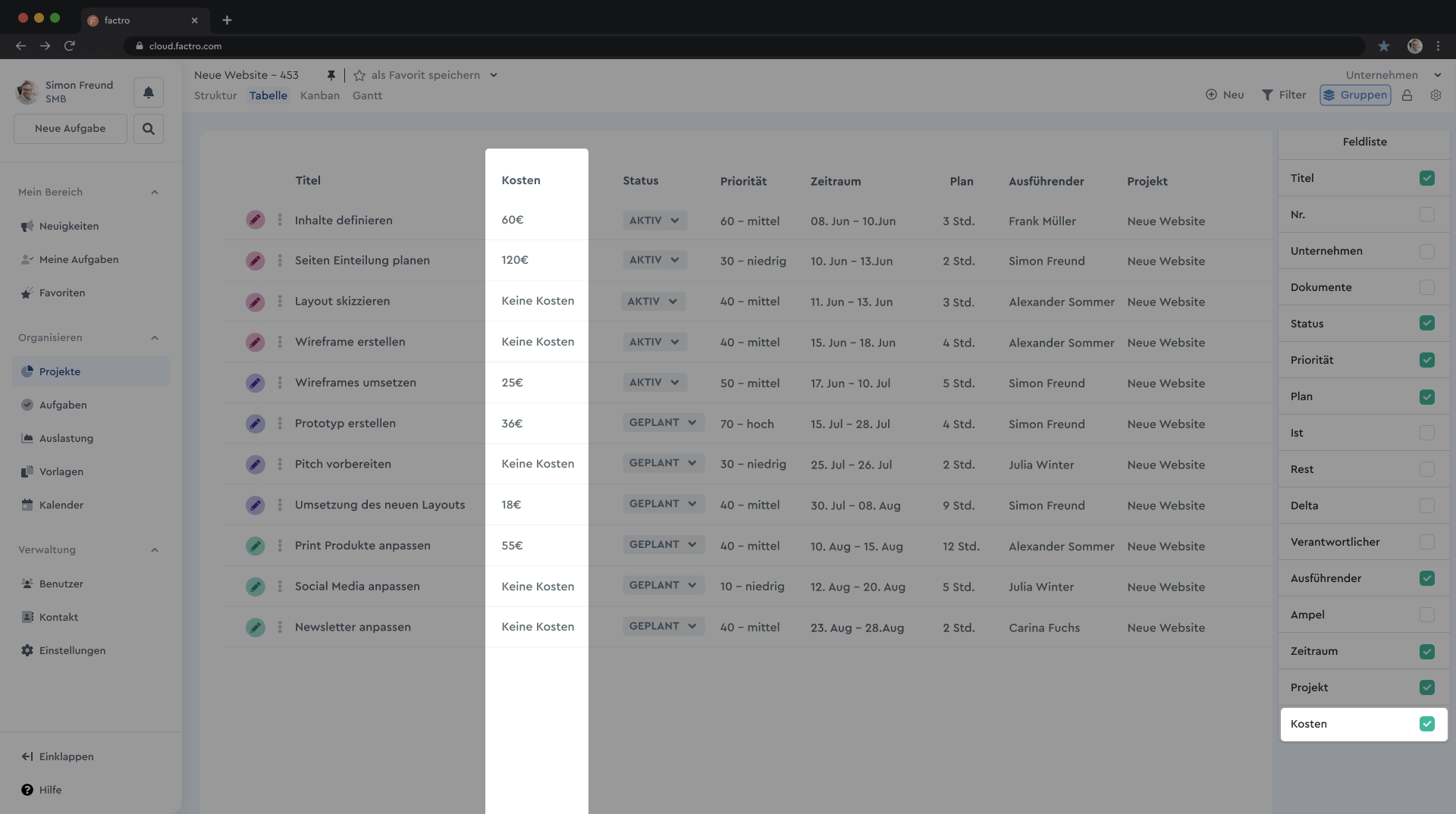
Task: Click the star favorite icon
Action: click(359, 75)
